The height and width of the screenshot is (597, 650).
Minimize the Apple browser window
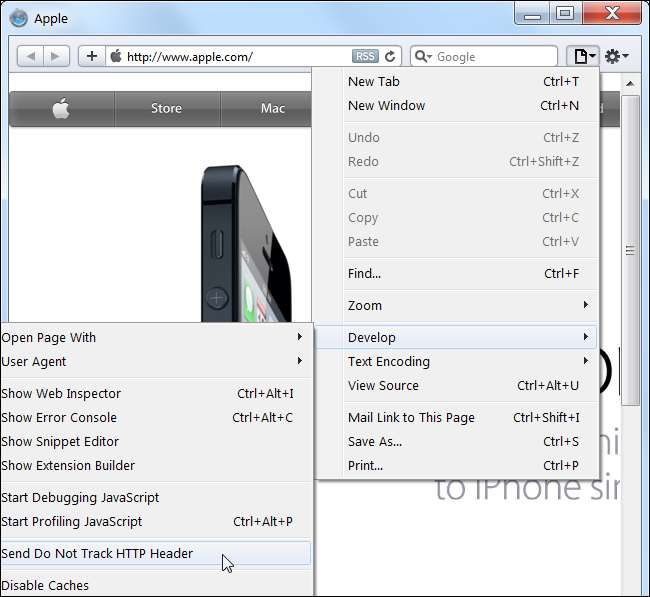click(532, 13)
